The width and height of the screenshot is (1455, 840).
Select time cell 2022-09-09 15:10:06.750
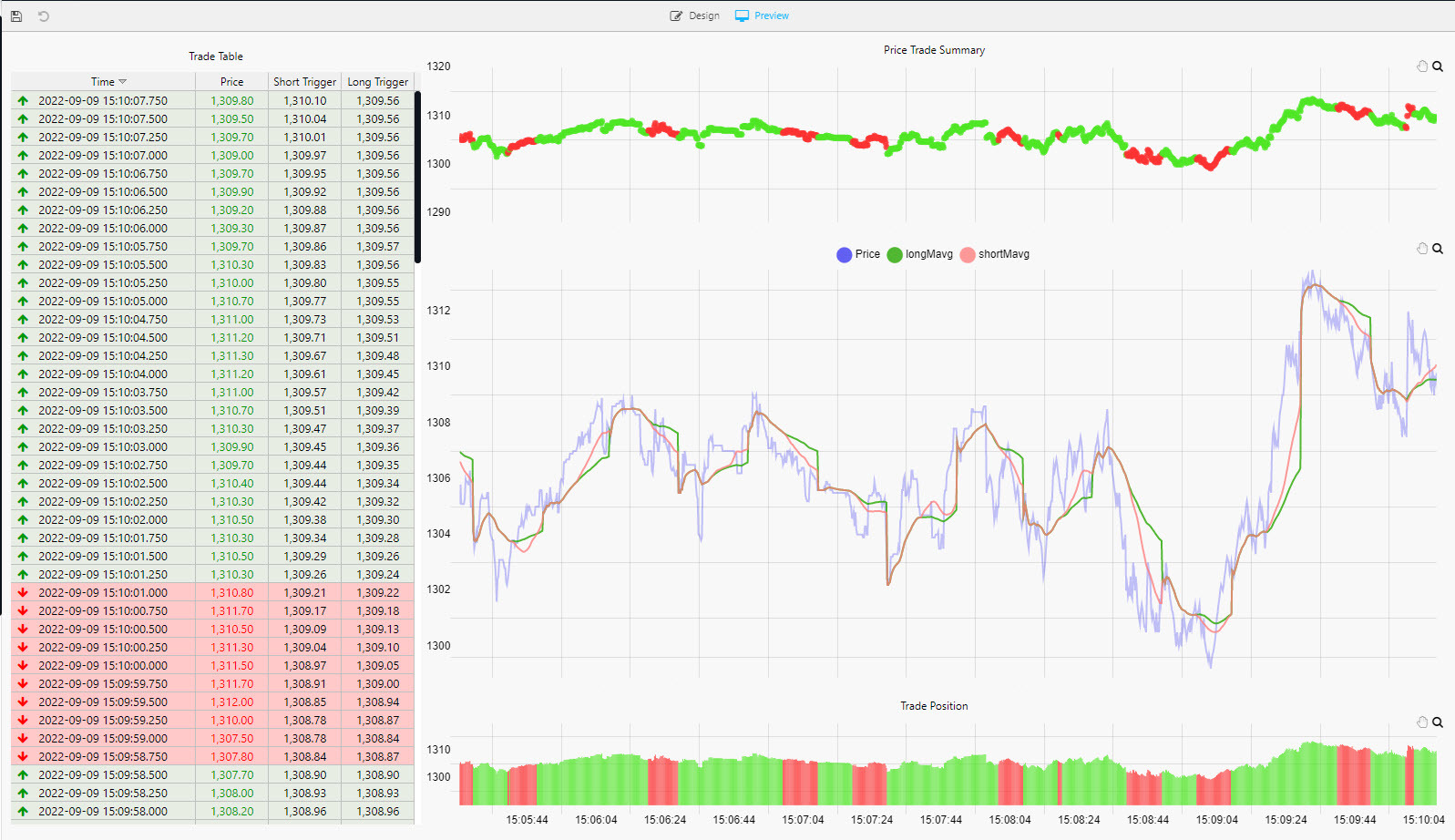tap(103, 174)
